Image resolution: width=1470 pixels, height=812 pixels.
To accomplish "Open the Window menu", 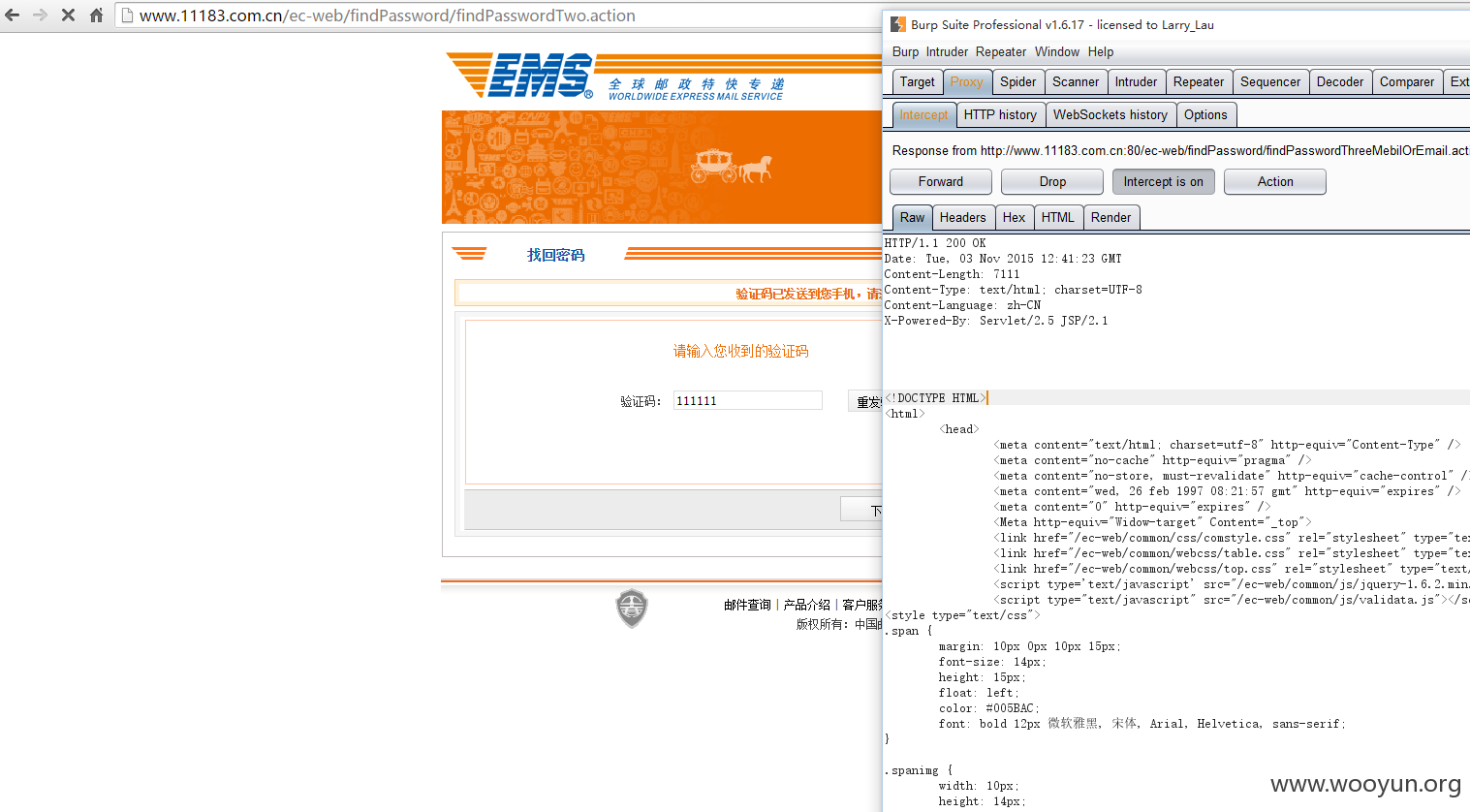I will [x=1057, y=52].
